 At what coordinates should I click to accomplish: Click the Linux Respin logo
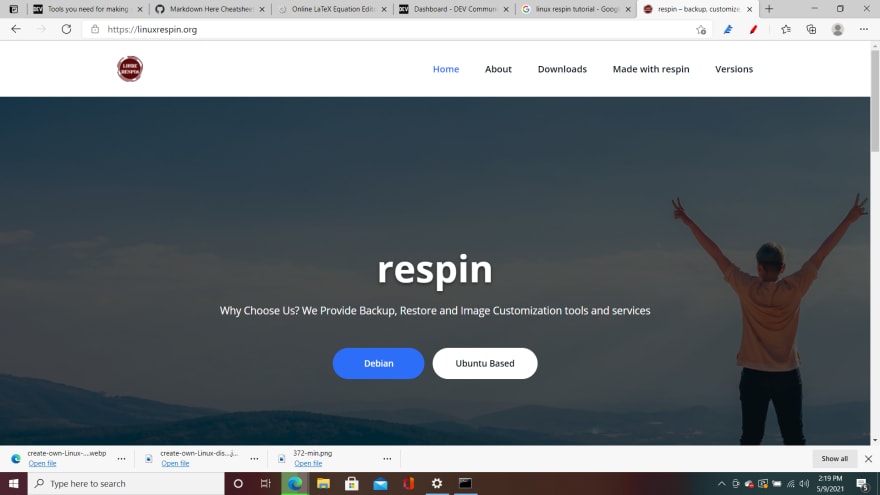point(130,69)
